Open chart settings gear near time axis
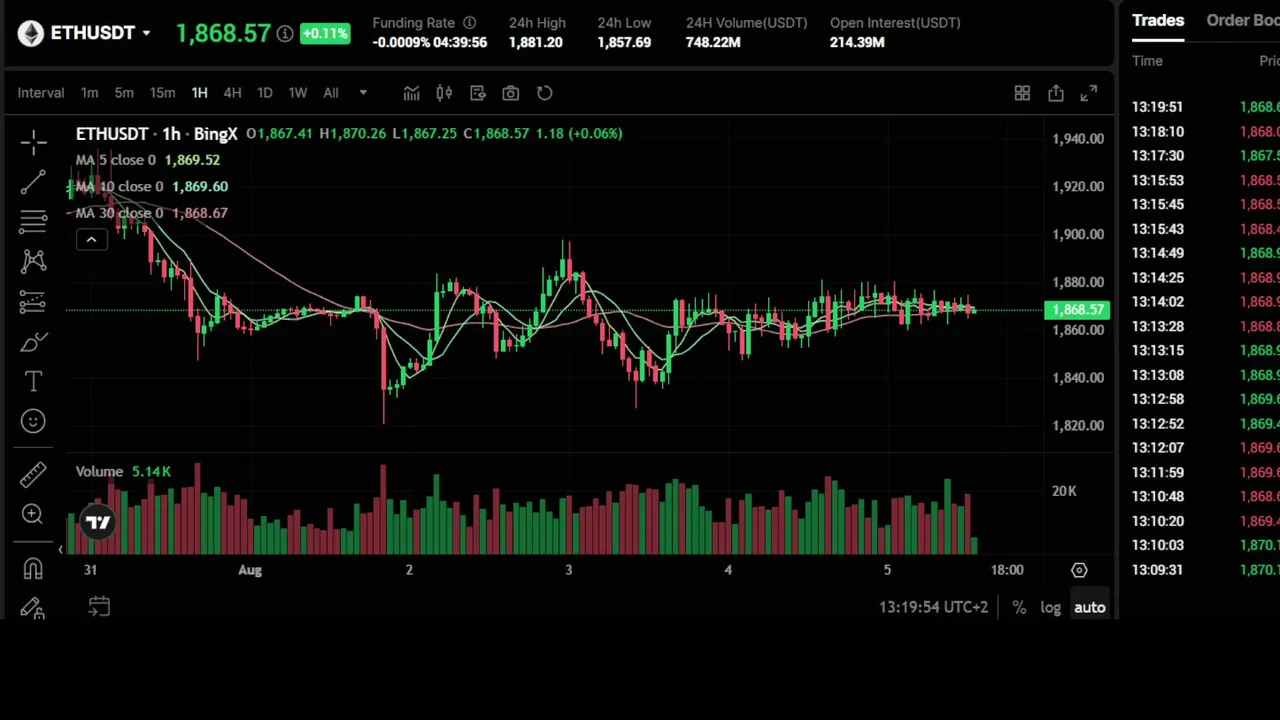Screen dimensions: 1280x720 [x=1079, y=570]
